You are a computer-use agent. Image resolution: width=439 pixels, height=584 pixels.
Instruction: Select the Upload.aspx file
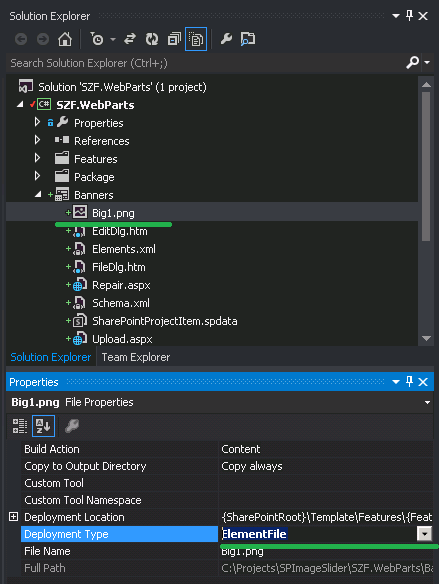pyautogui.click(x=122, y=339)
